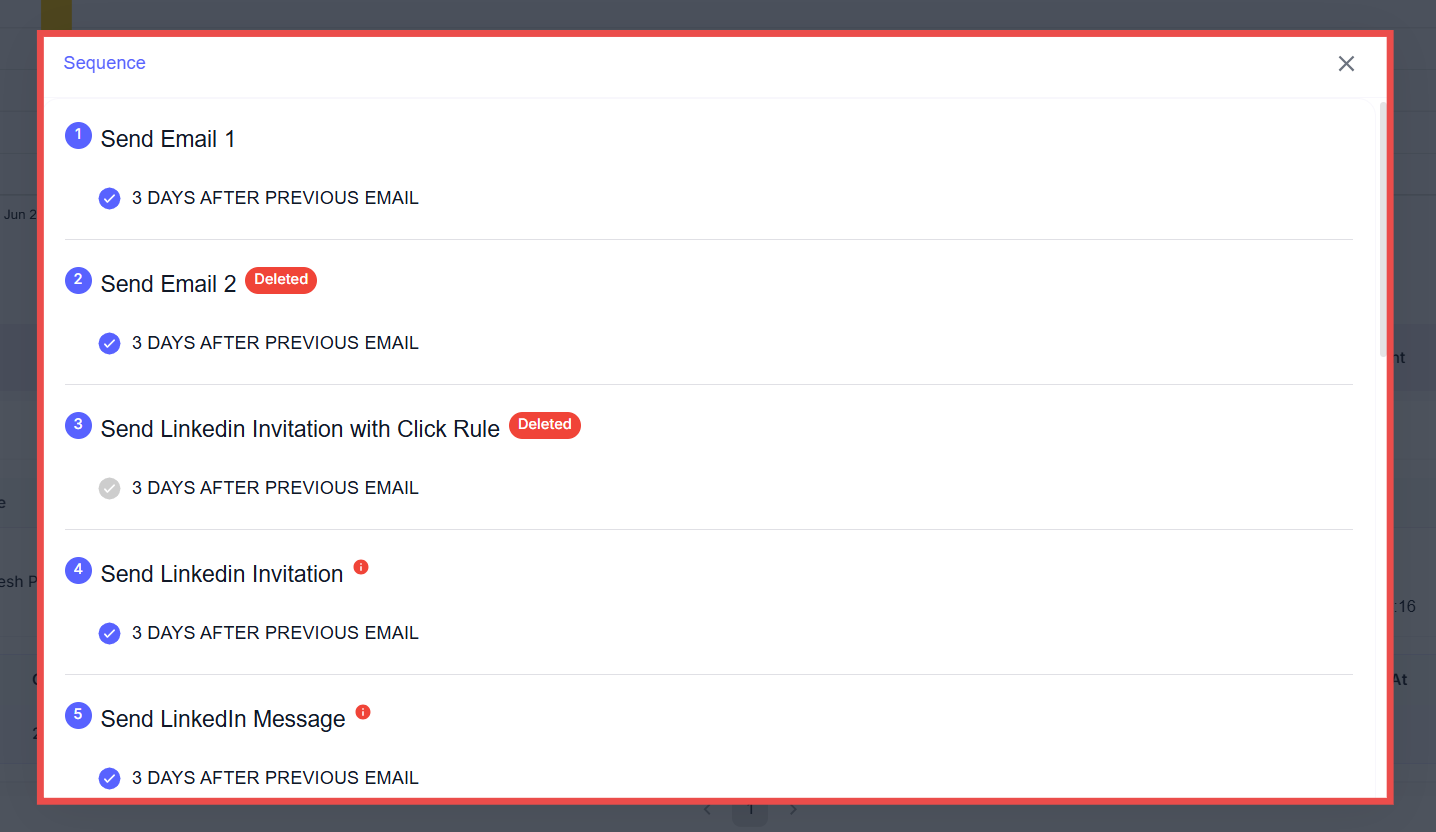Select the Send LinkedIn Message step title

223,719
